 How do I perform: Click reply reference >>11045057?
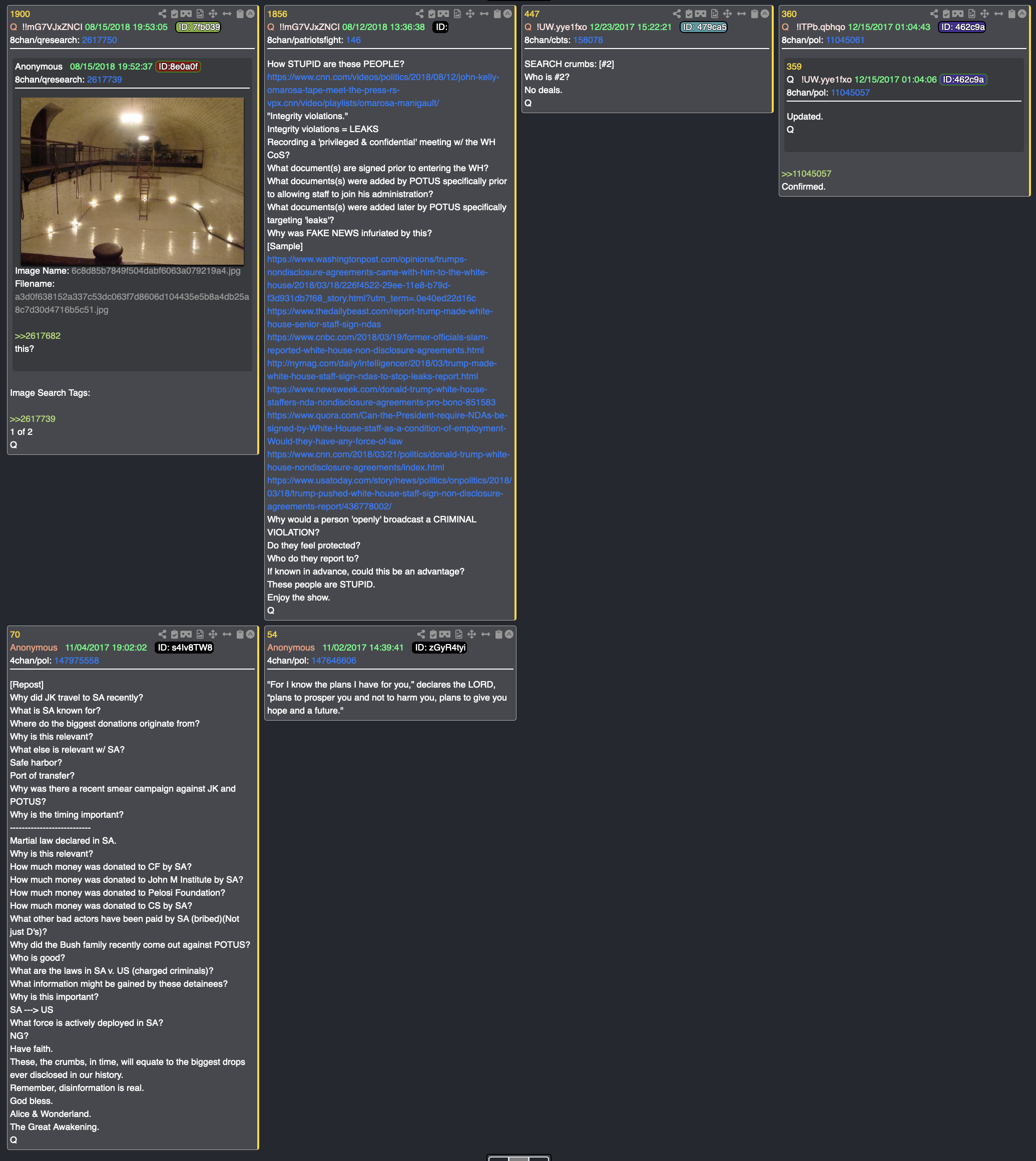pos(806,174)
